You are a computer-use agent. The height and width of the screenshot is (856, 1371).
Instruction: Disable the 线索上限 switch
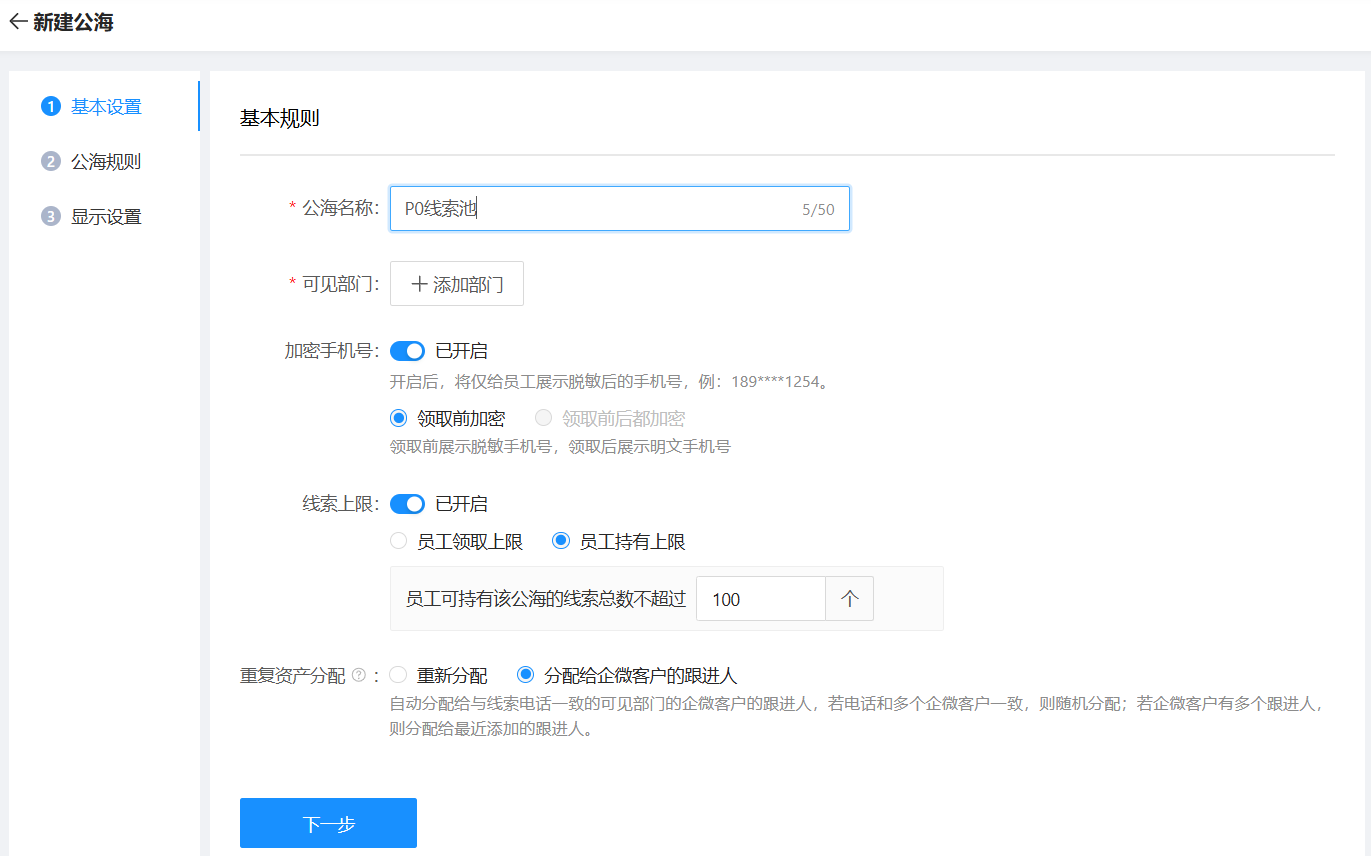pos(407,504)
